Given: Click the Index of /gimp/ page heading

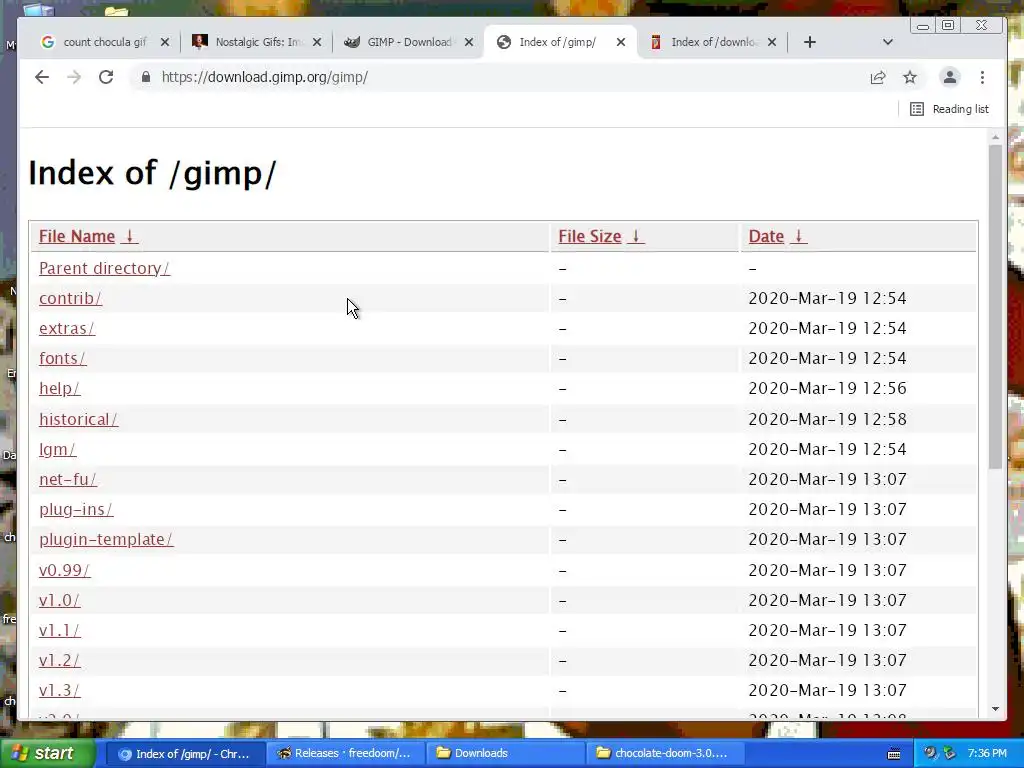Looking at the screenshot, I should coord(152,174).
